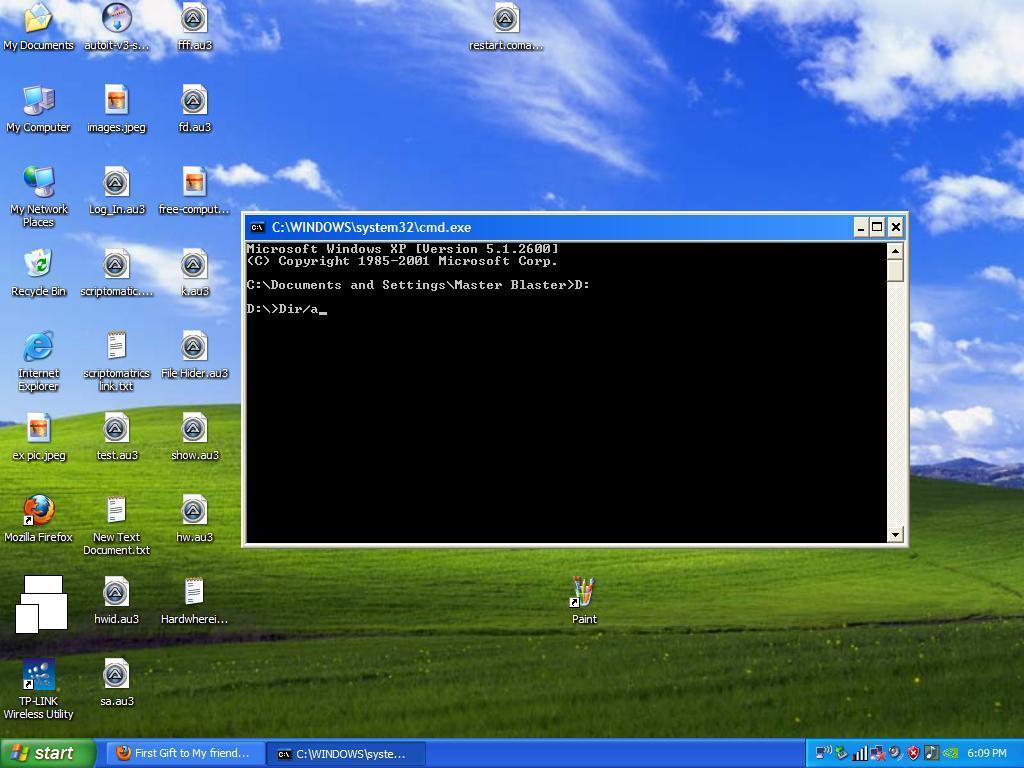Launch TP-LINK Wireless Utility shortcut
1024x768 pixels.
pos(39,689)
